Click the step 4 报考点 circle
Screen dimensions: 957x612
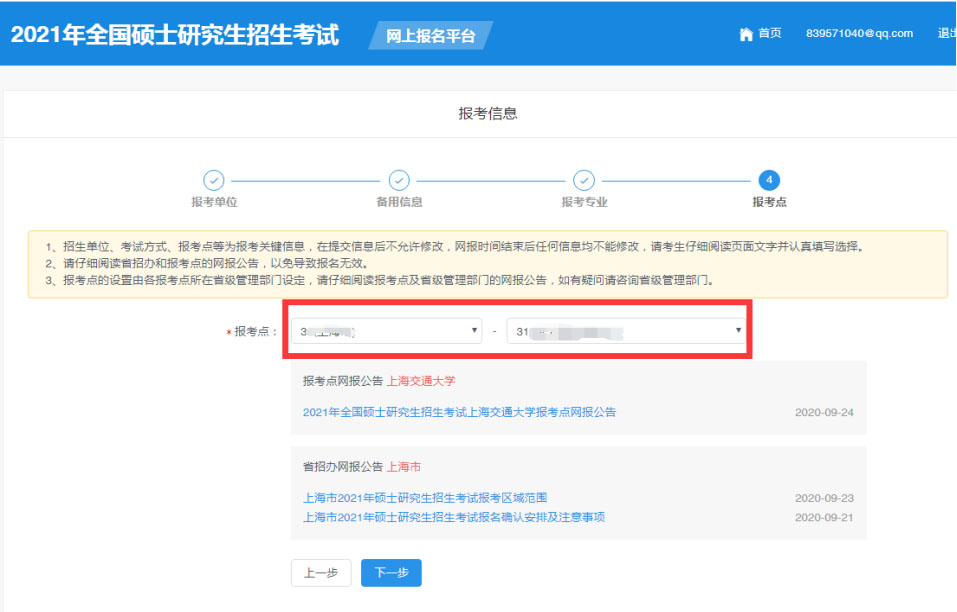769,180
